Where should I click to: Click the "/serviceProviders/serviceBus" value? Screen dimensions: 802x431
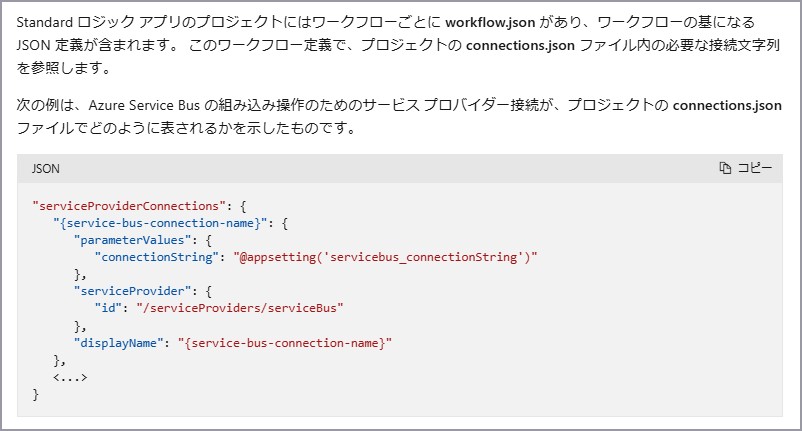[240, 308]
